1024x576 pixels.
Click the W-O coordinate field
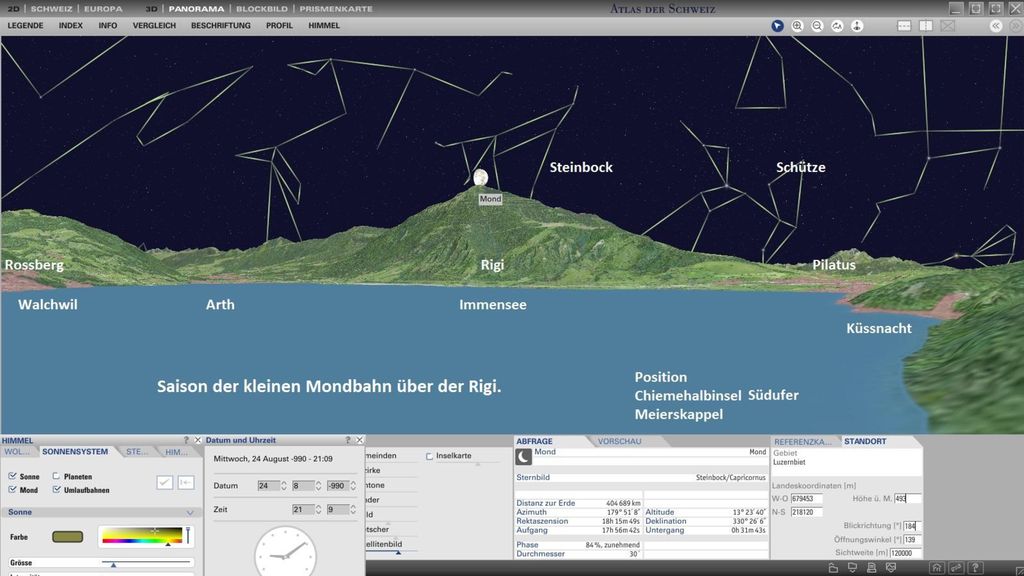tap(807, 498)
